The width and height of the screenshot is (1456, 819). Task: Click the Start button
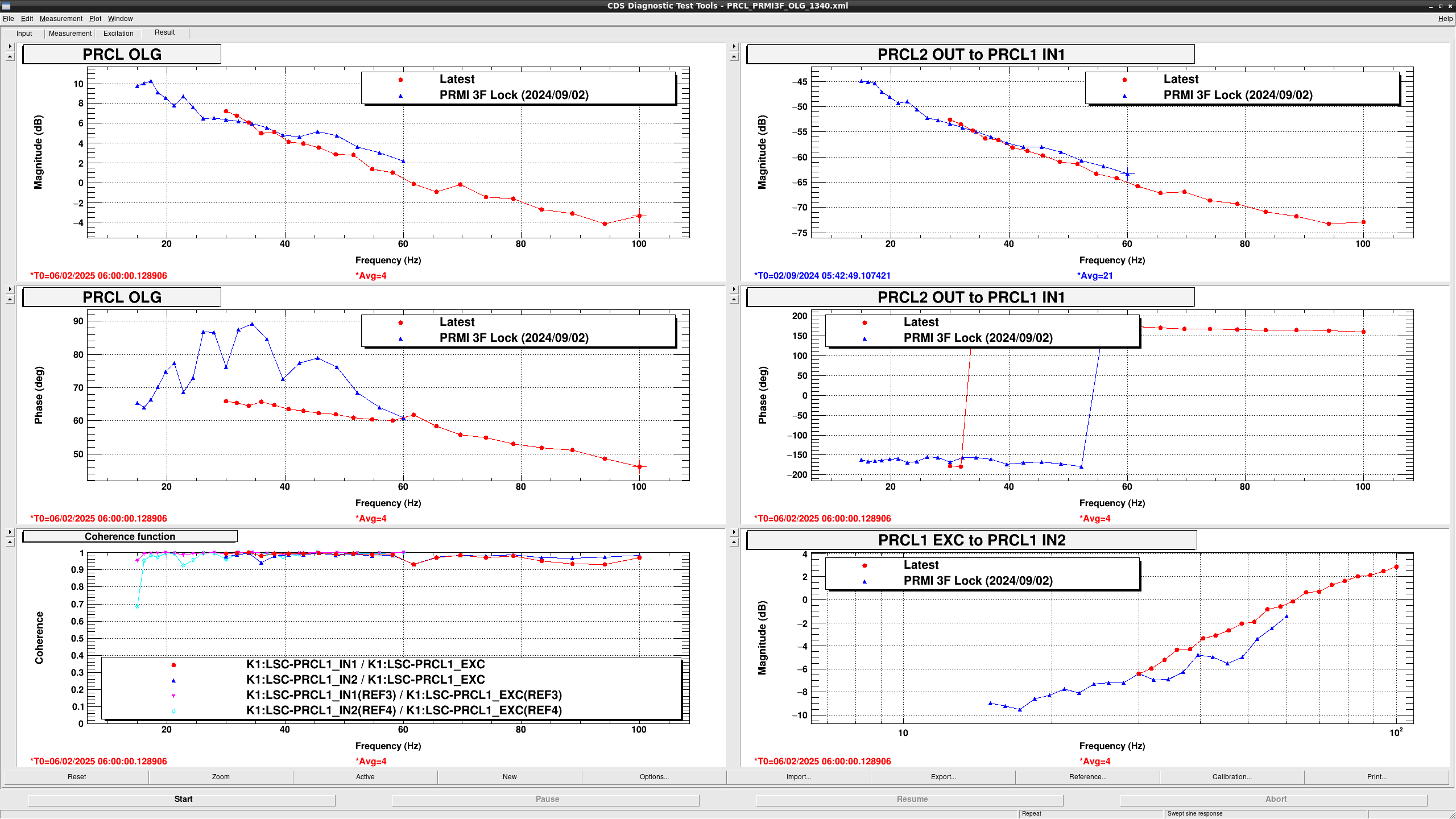coord(183,799)
